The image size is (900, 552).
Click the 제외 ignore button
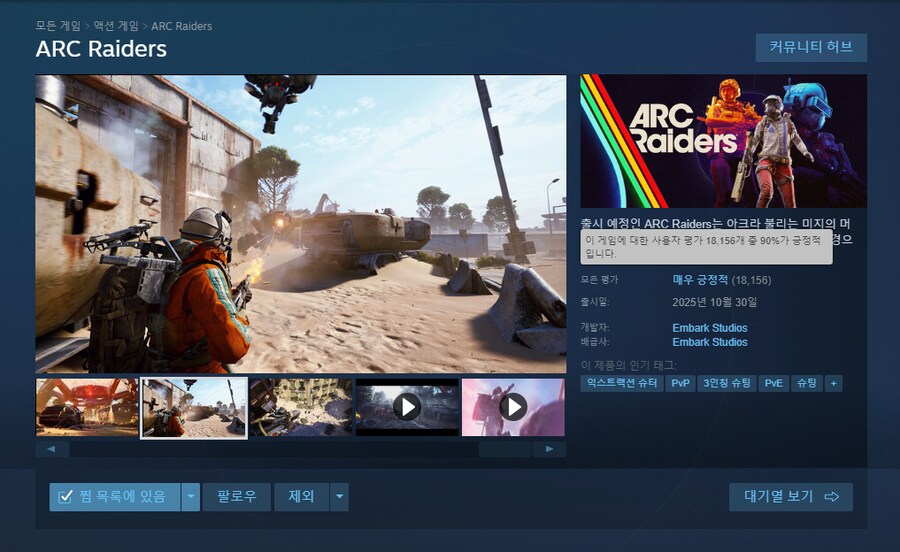[x=301, y=497]
